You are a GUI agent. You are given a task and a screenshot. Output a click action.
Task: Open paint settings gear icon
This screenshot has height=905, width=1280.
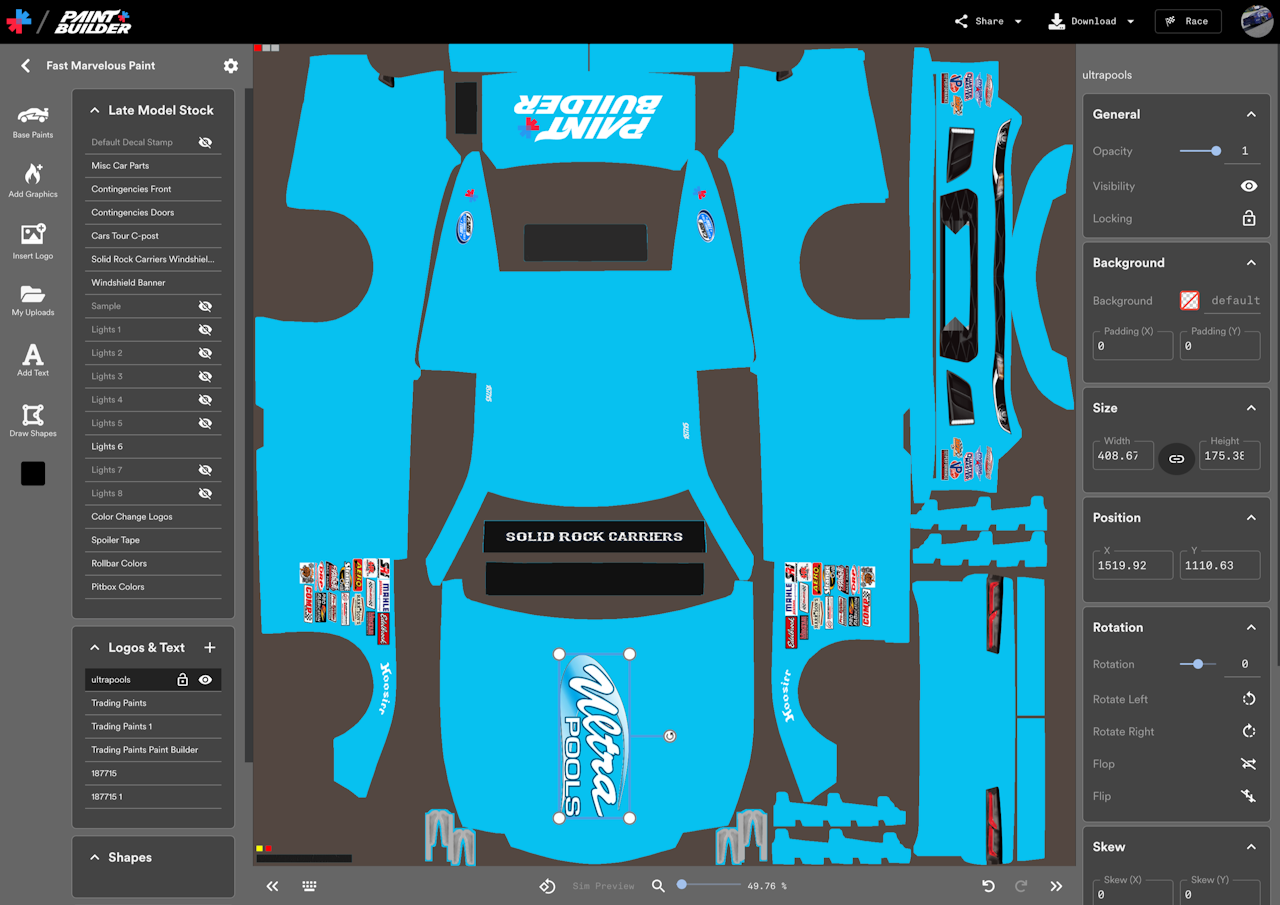[231, 66]
